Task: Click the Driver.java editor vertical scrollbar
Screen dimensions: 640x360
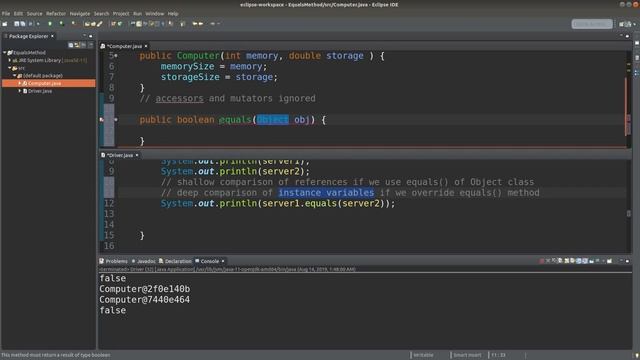Action: coord(629,206)
